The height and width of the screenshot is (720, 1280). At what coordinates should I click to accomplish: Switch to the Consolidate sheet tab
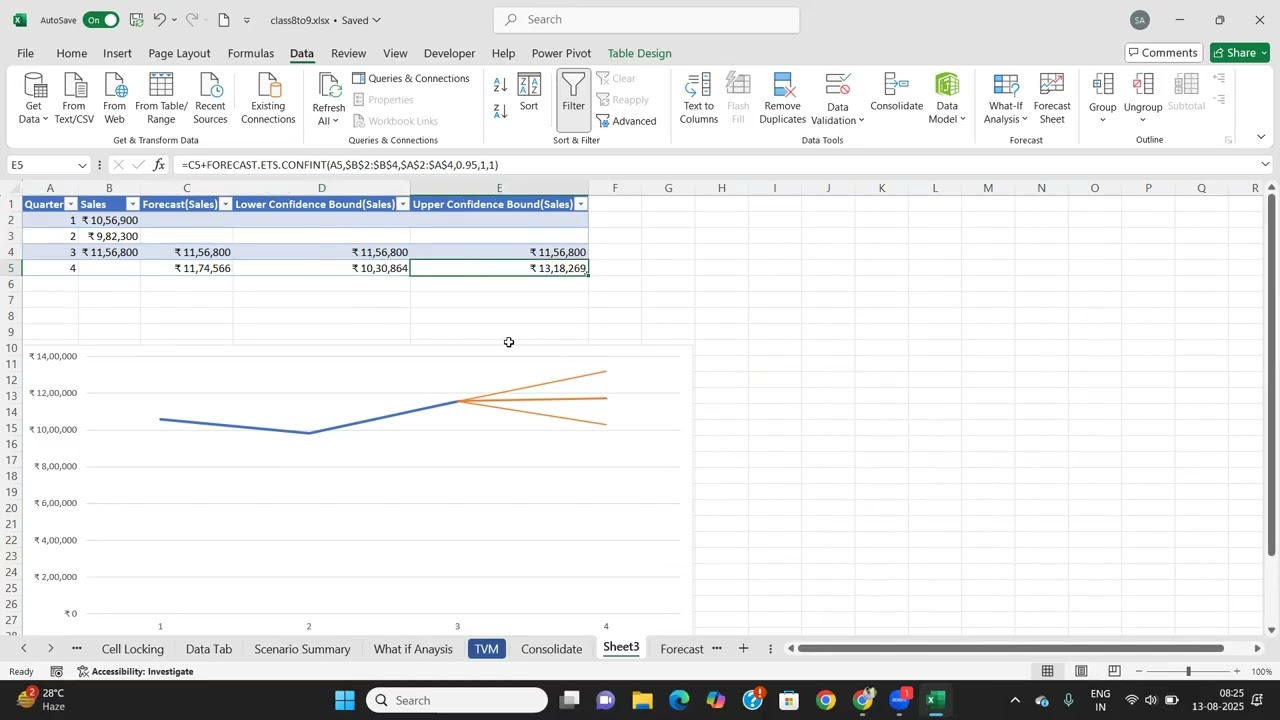pyautogui.click(x=551, y=649)
